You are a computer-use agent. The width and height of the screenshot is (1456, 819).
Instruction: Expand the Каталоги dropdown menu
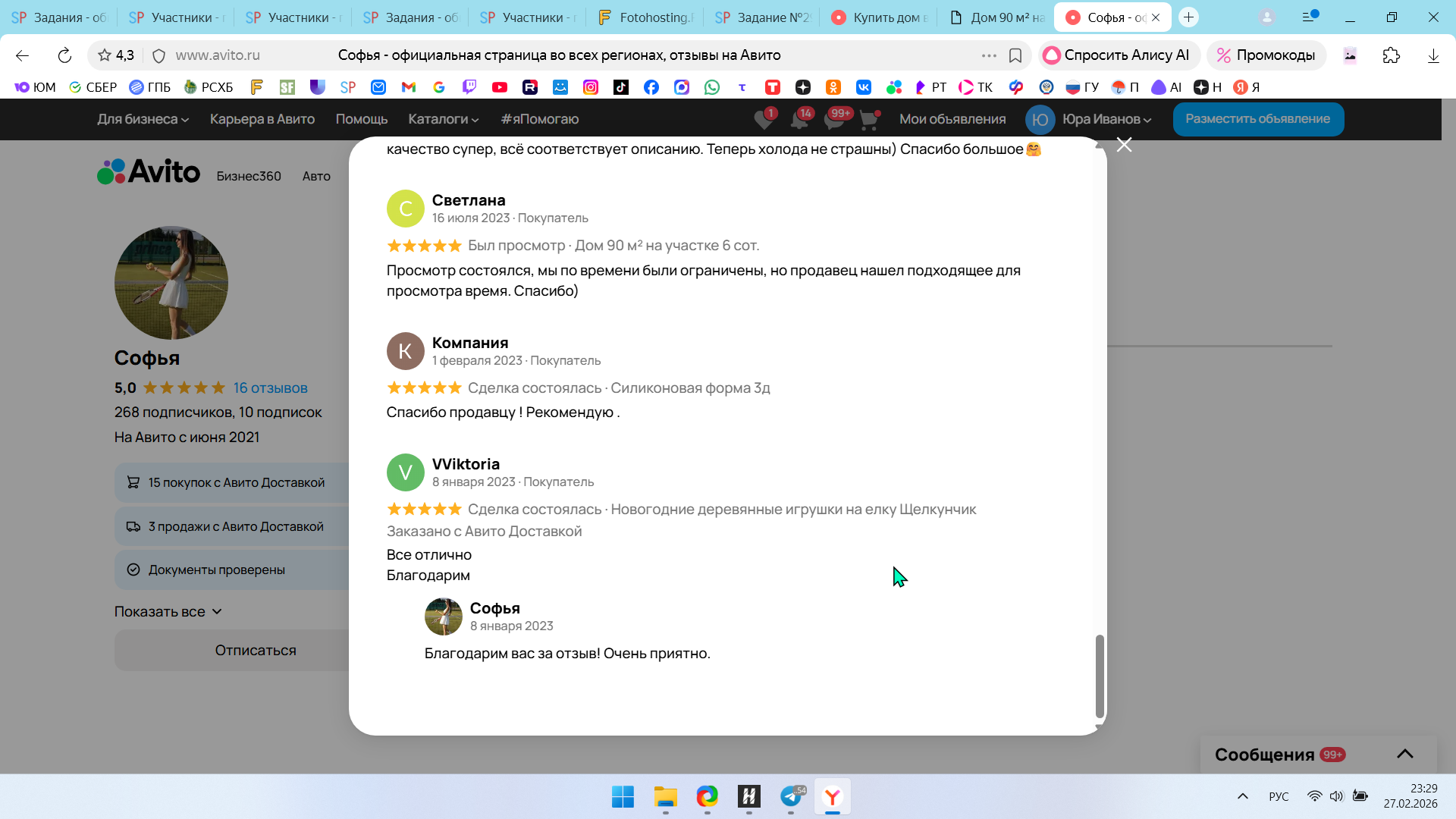443,119
